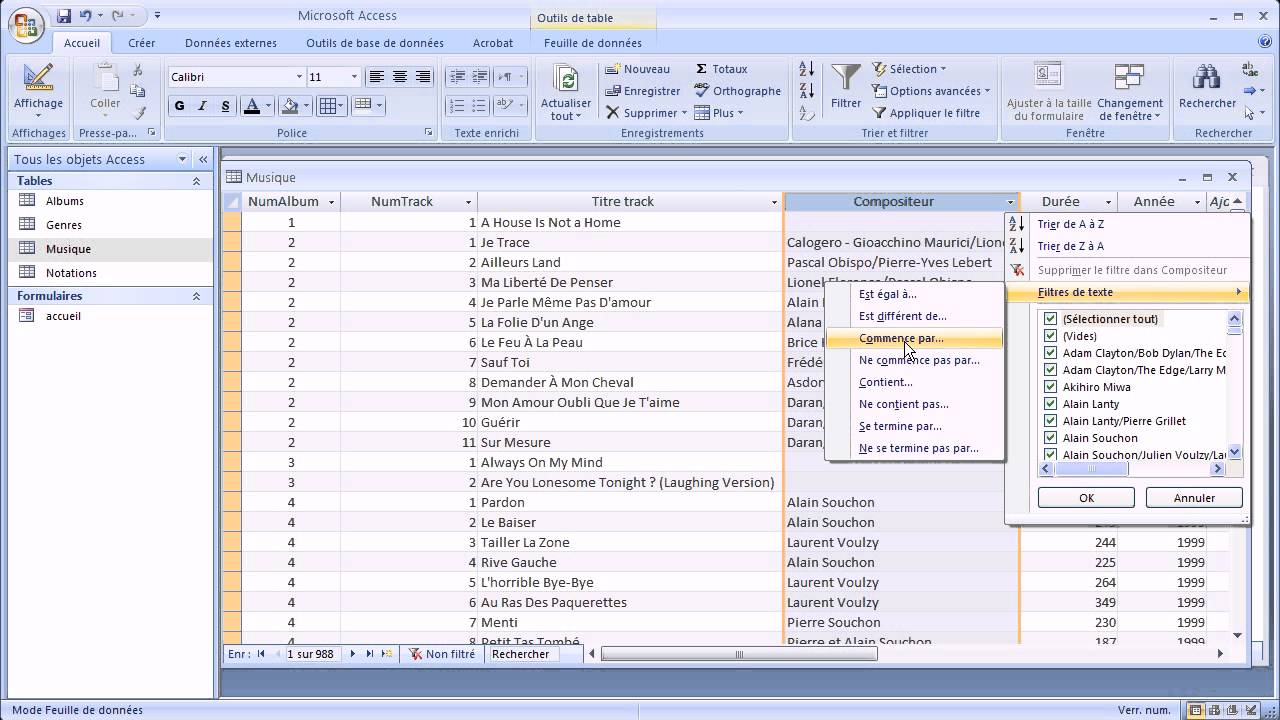Image resolution: width=1280 pixels, height=720 pixels.
Task: Confirm filter with OK button
Action: click(1086, 497)
